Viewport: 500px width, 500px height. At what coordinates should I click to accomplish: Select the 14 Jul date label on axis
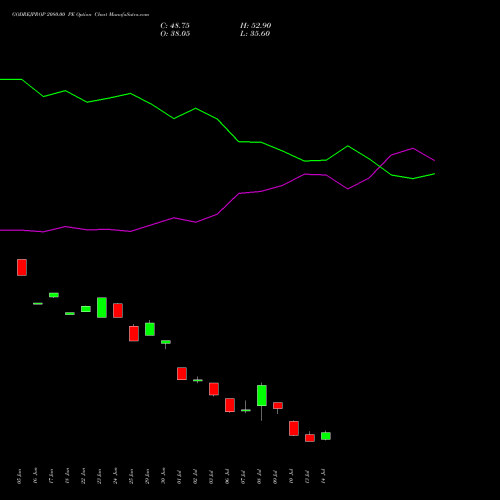323,476
